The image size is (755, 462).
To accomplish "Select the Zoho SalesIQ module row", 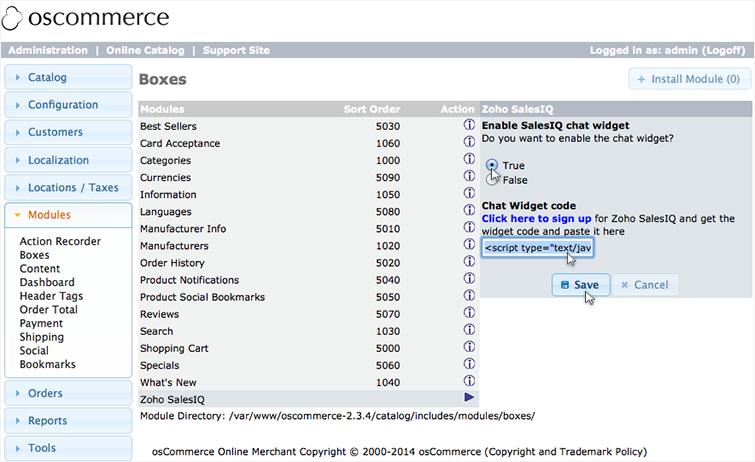I will point(308,399).
